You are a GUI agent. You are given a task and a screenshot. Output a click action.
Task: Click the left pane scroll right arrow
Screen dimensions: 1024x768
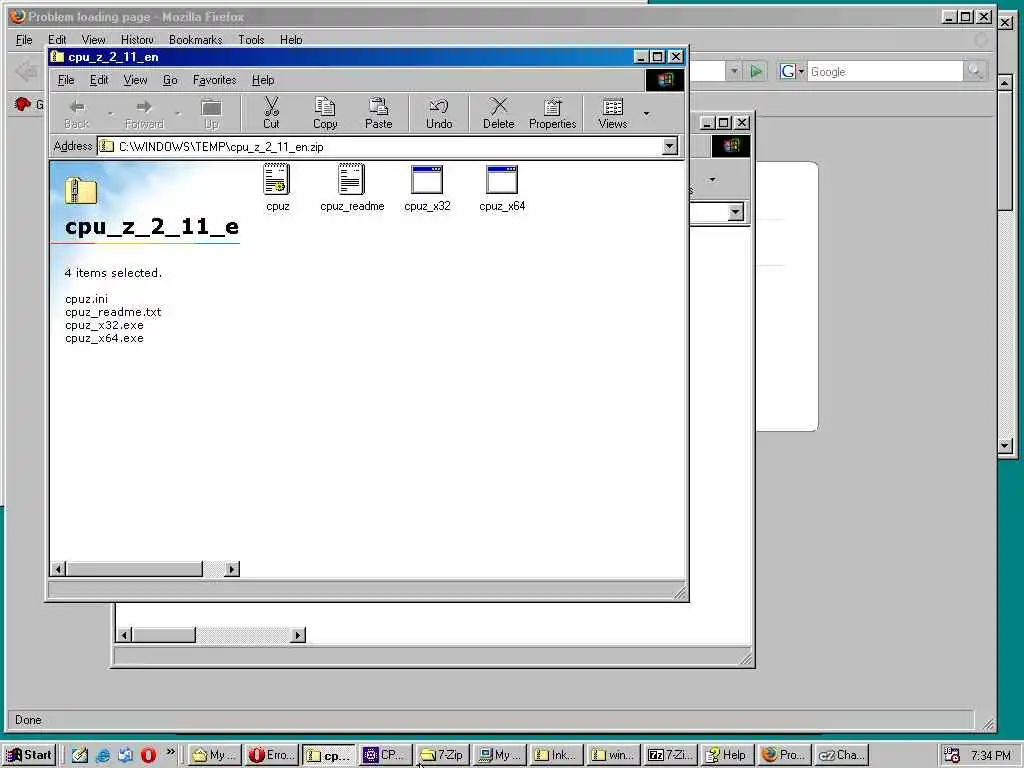[x=231, y=569]
